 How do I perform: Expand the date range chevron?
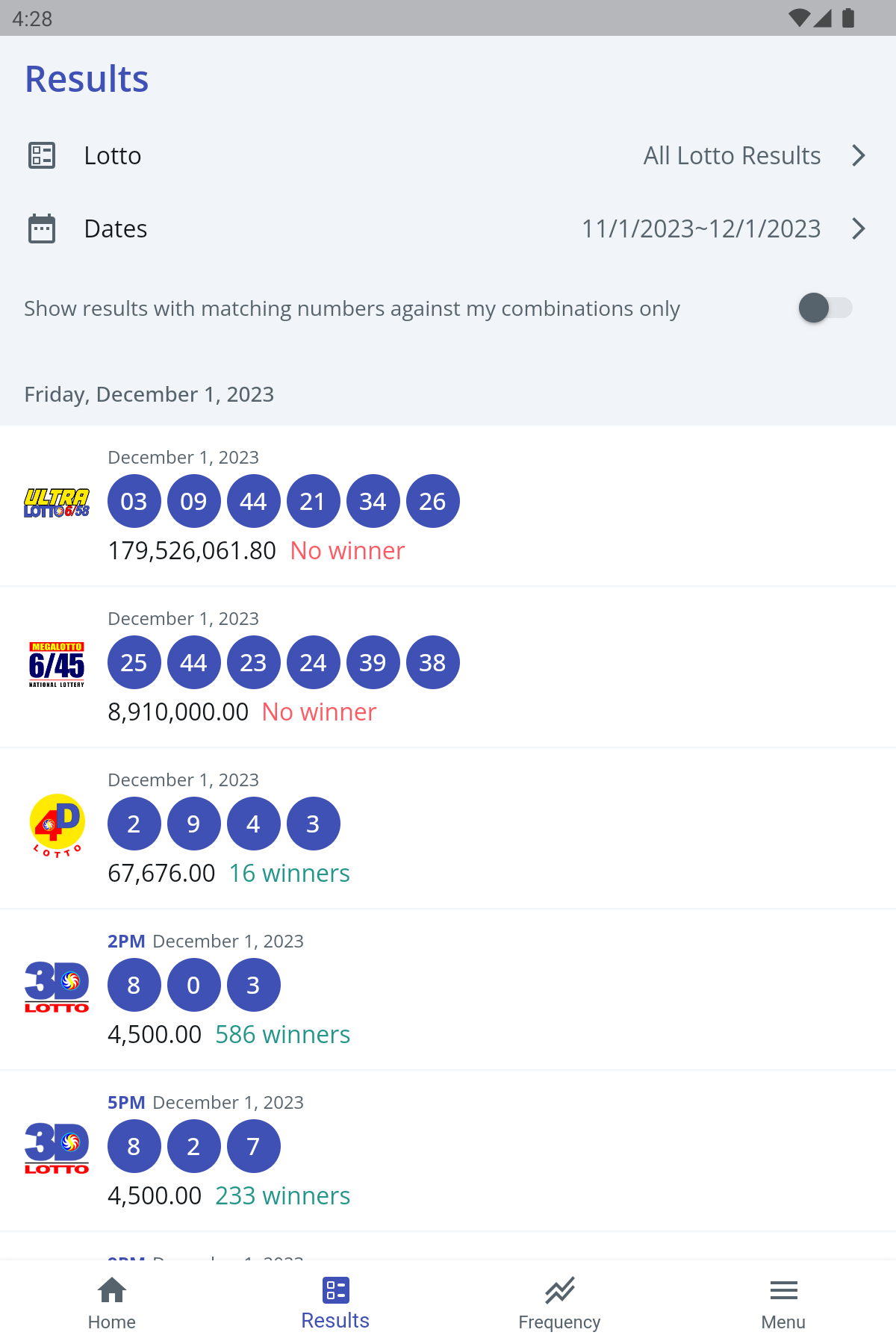(x=859, y=228)
